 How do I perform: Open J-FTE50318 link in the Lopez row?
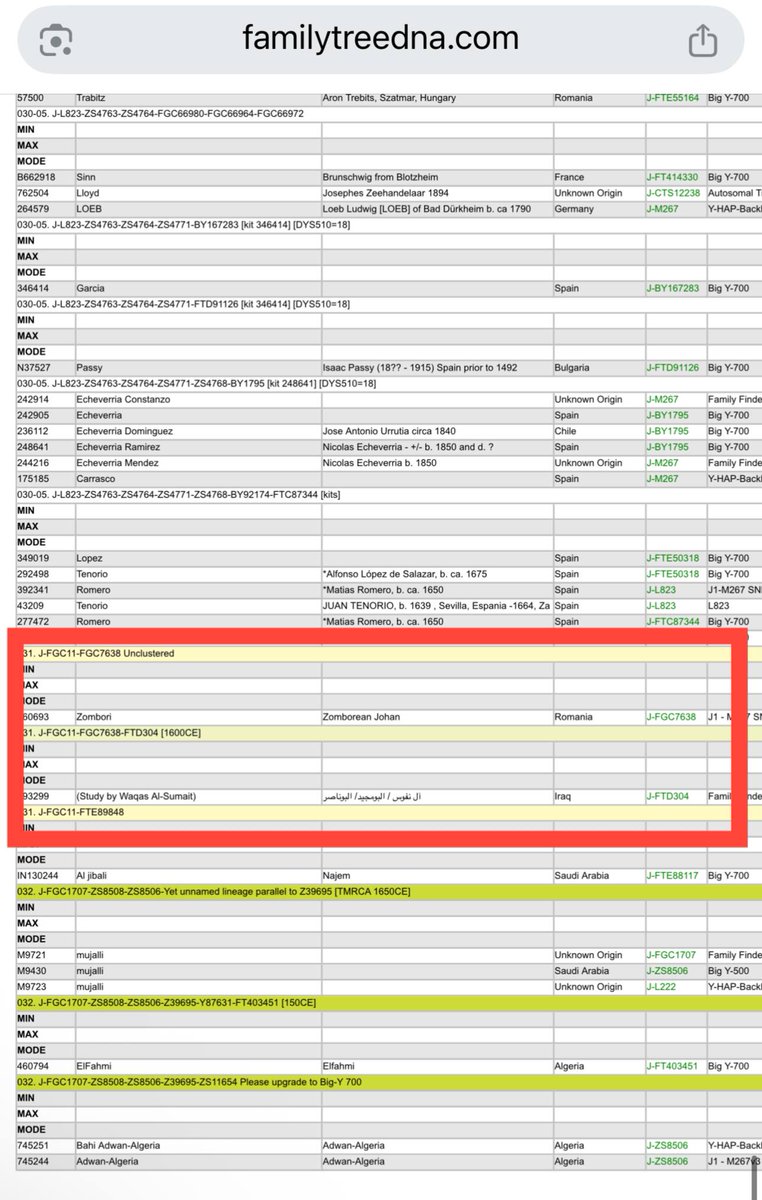pos(673,558)
